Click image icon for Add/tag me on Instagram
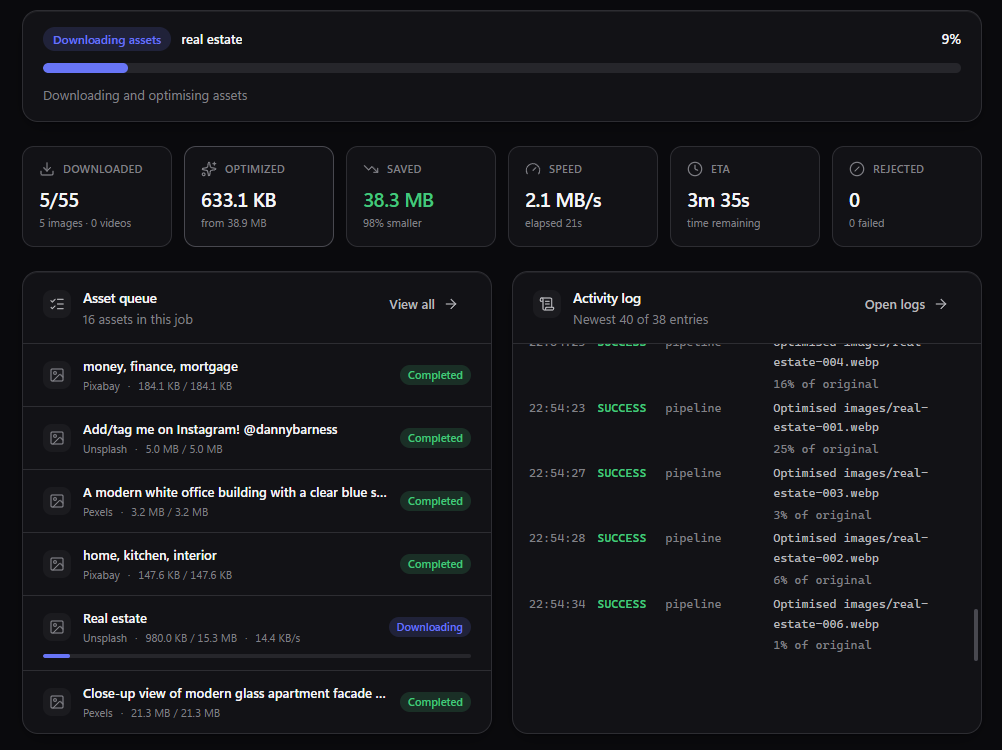 (57, 438)
